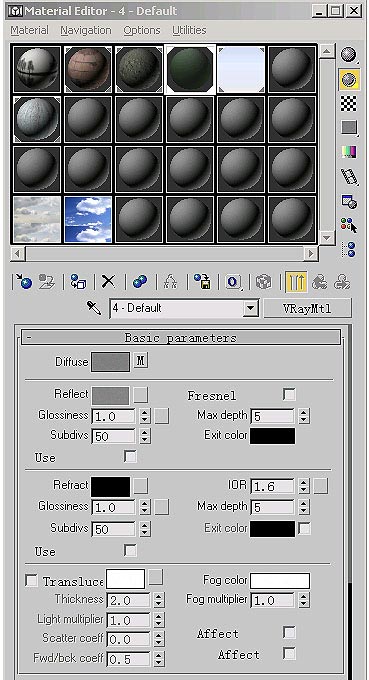Click Refract color map button

pyautogui.click(x=140, y=486)
